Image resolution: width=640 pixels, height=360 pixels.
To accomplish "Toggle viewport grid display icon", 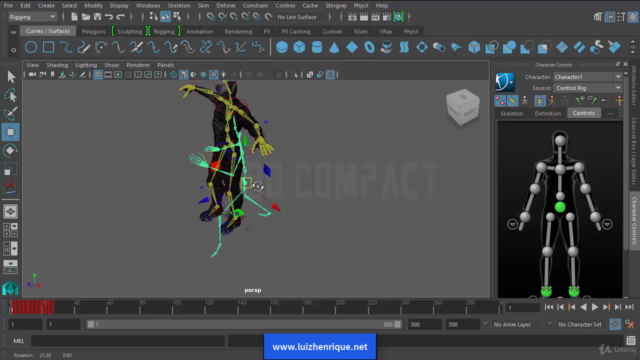I will pos(98,75).
